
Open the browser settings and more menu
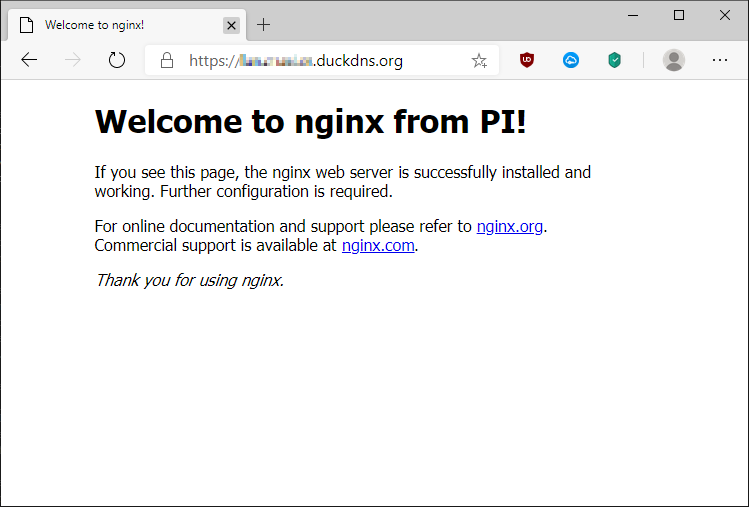[x=720, y=60]
